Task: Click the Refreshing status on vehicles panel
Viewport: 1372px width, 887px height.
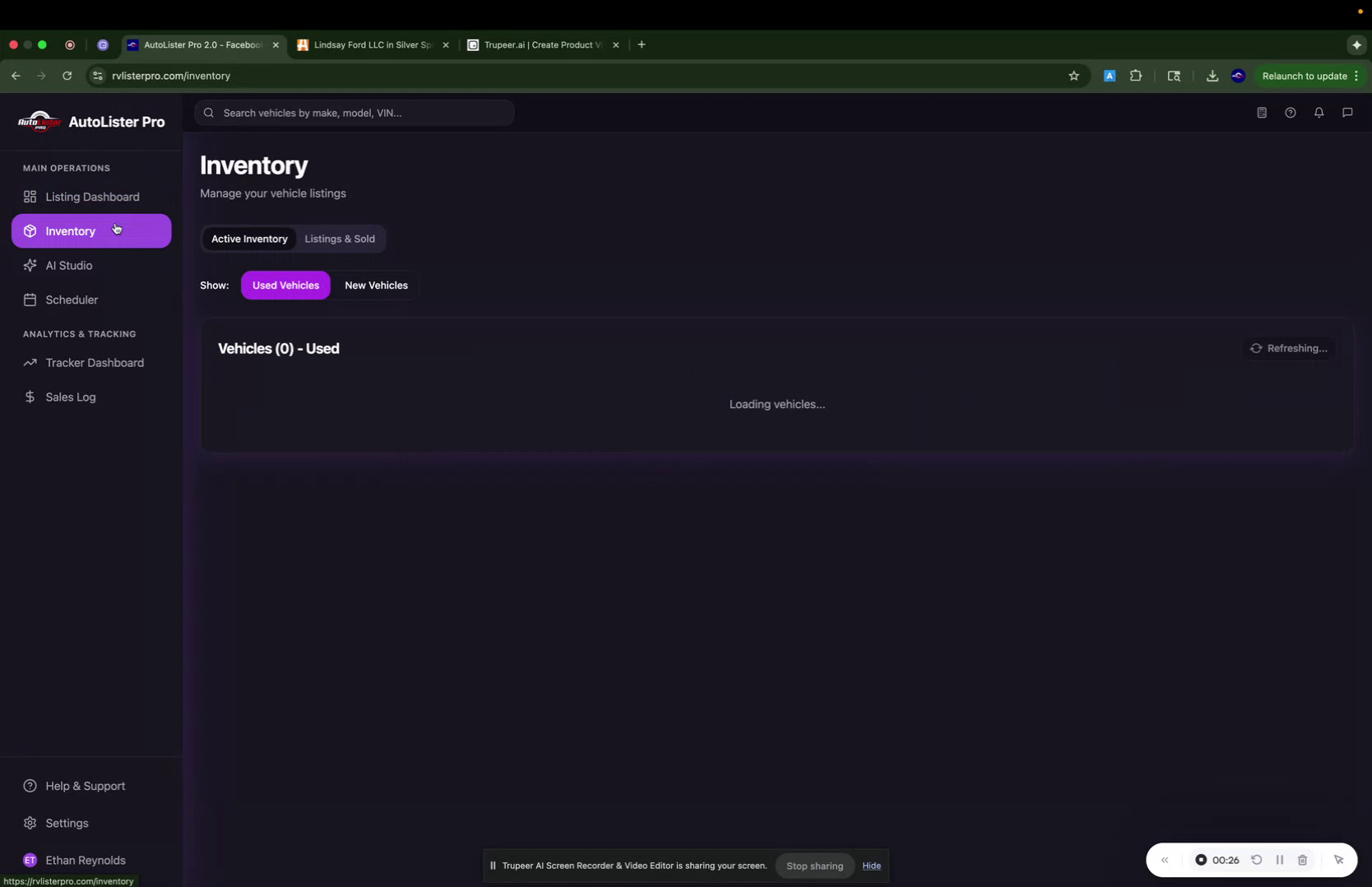Action: coord(1288,348)
